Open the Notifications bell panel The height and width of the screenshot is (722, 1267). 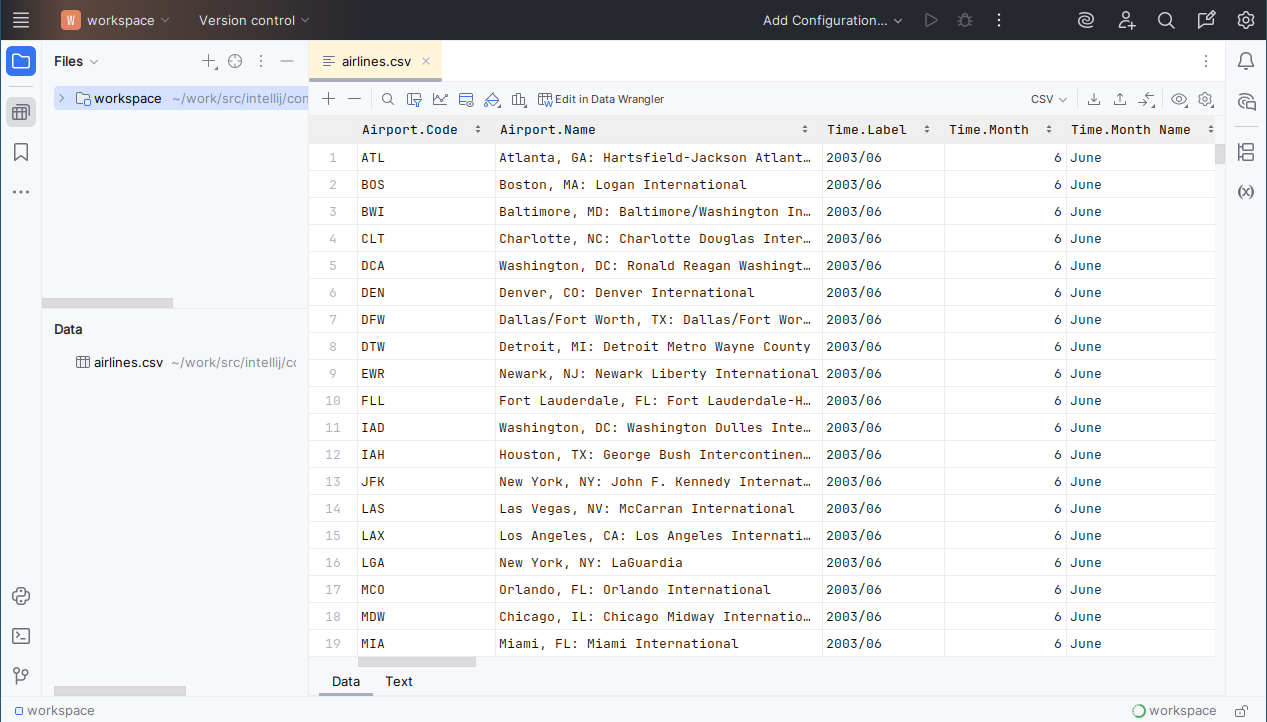tap(1245, 61)
